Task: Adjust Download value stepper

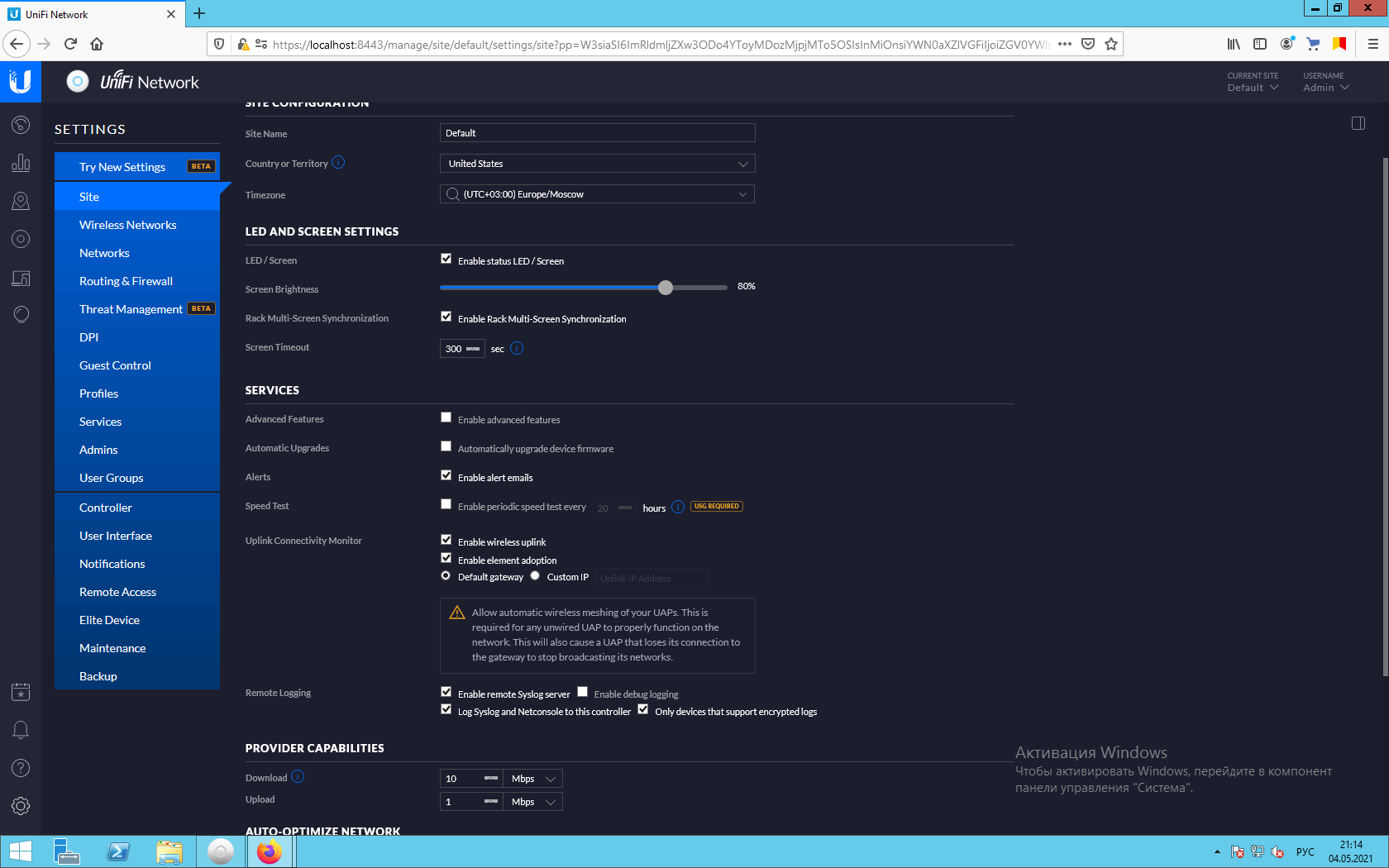Action: (491, 779)
